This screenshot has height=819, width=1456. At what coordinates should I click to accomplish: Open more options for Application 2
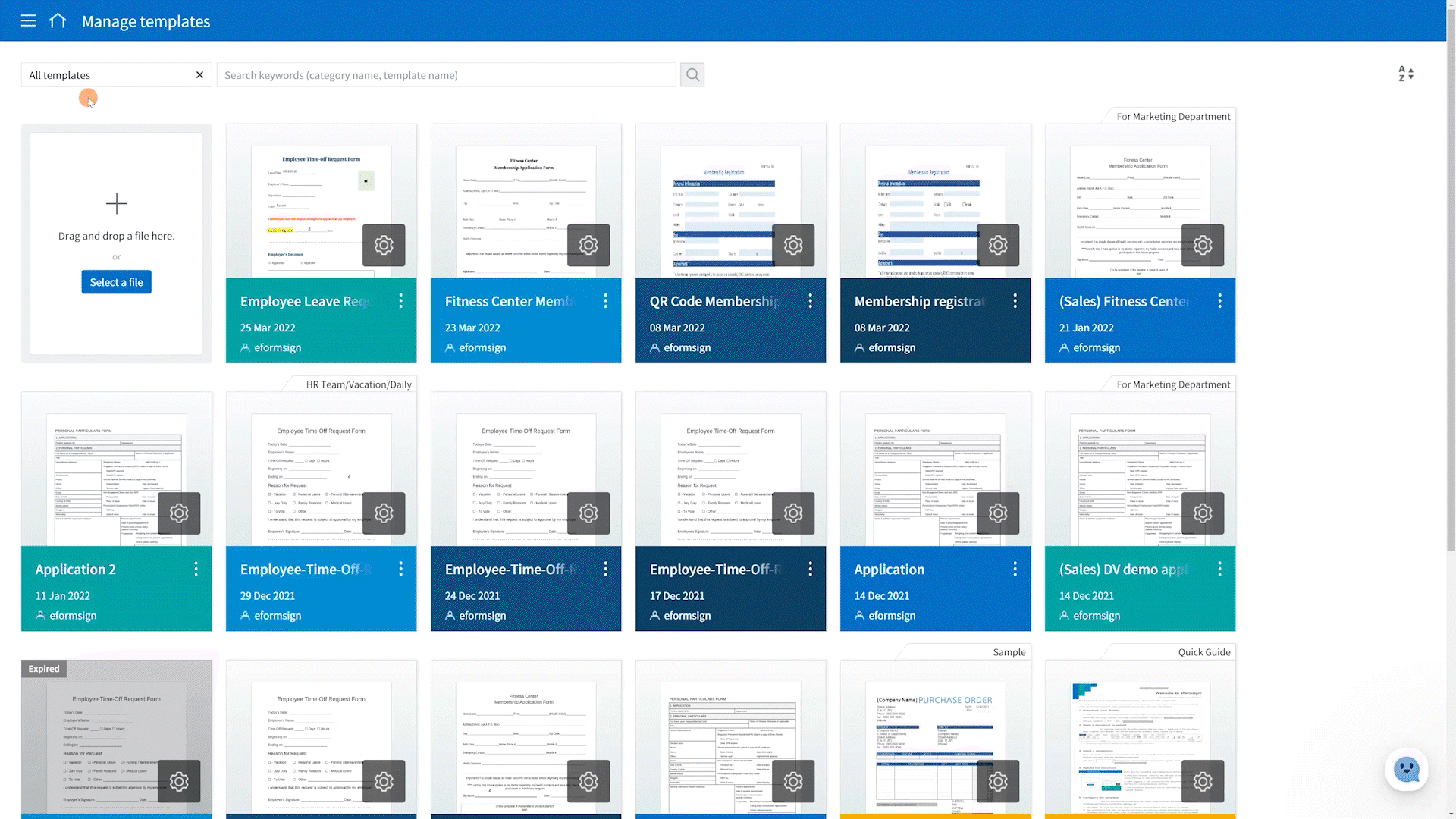196,569
